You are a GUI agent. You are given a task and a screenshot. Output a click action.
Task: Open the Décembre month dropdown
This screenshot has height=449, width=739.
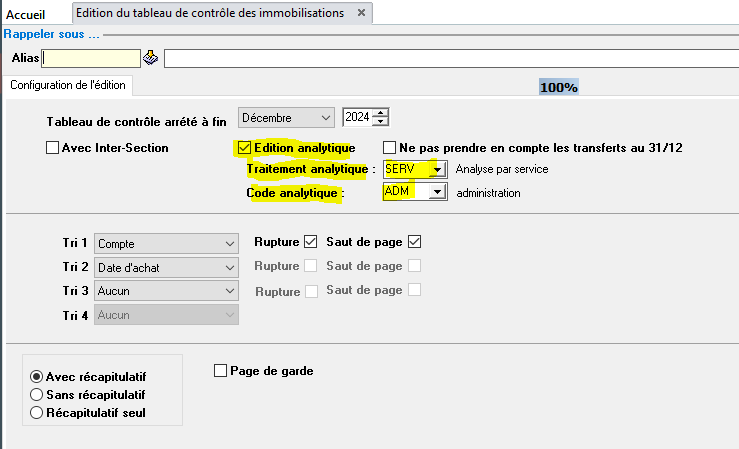click(285, 118)
